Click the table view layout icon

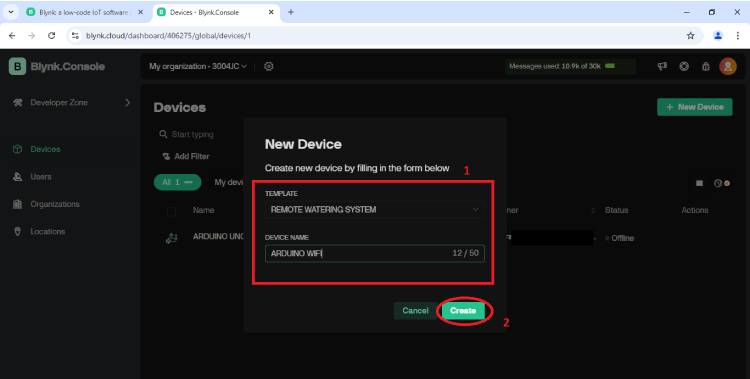coord(699,183)
